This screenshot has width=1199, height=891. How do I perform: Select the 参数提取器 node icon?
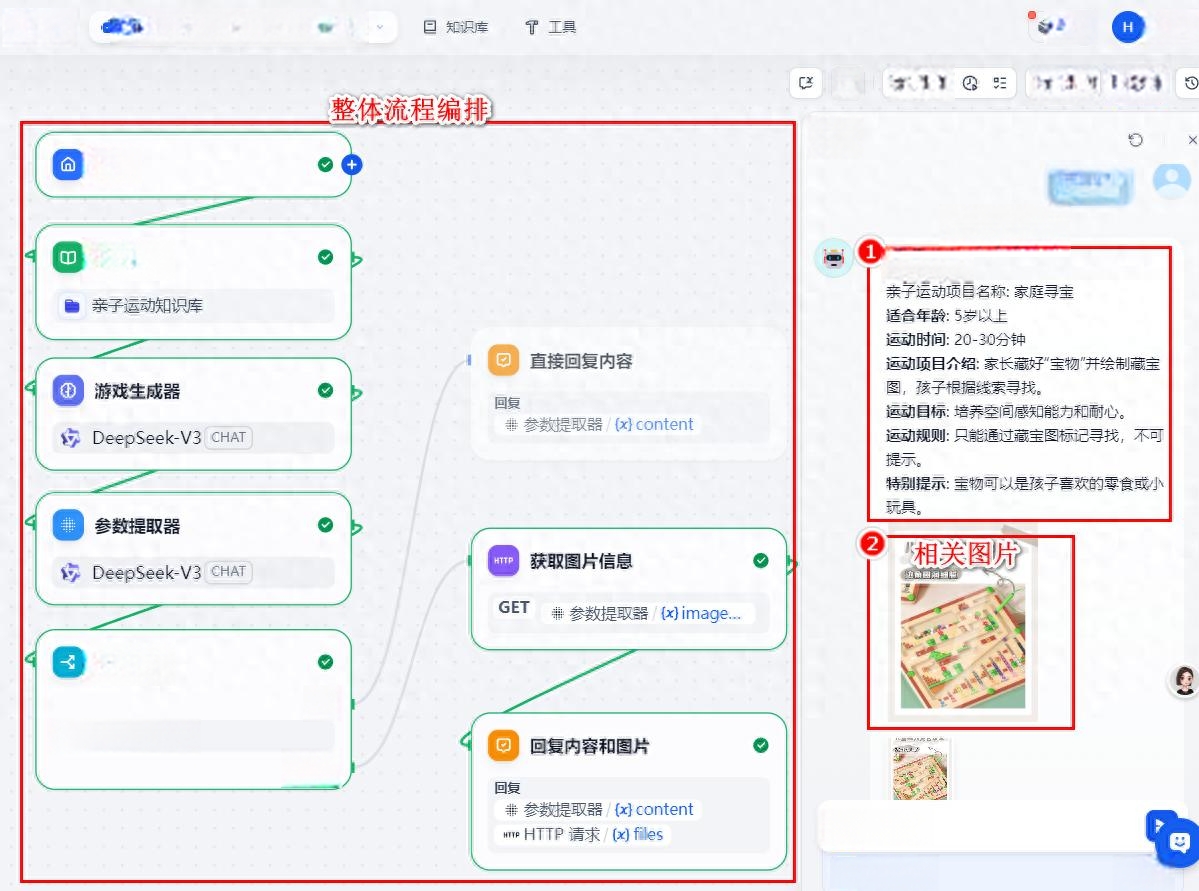tap(68, 525)
